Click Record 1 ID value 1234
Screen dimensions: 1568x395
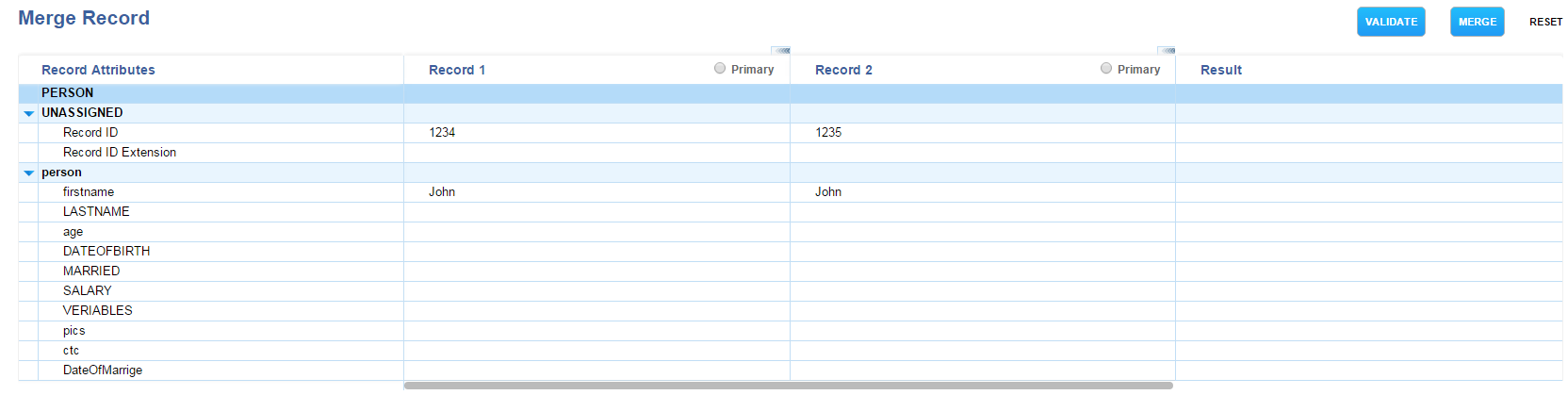coord(442,133)
